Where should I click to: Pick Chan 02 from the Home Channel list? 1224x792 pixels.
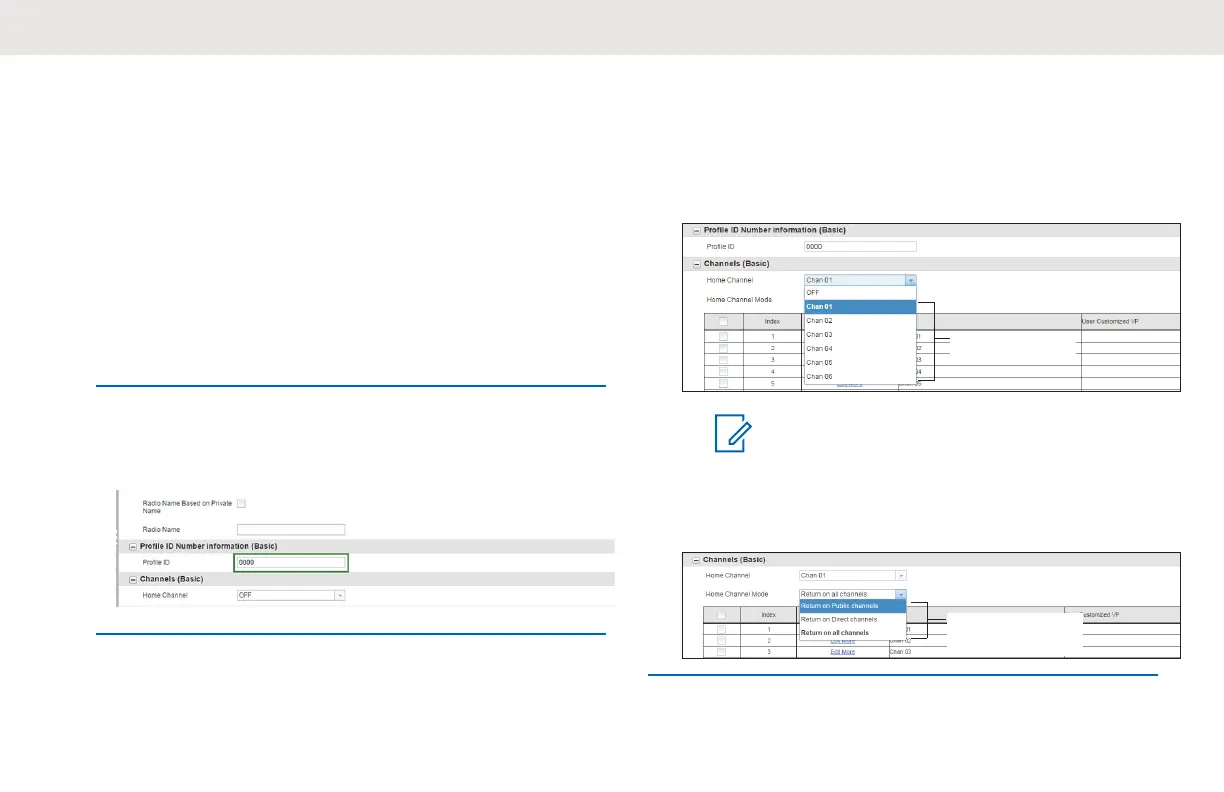[x=860, y=321]
